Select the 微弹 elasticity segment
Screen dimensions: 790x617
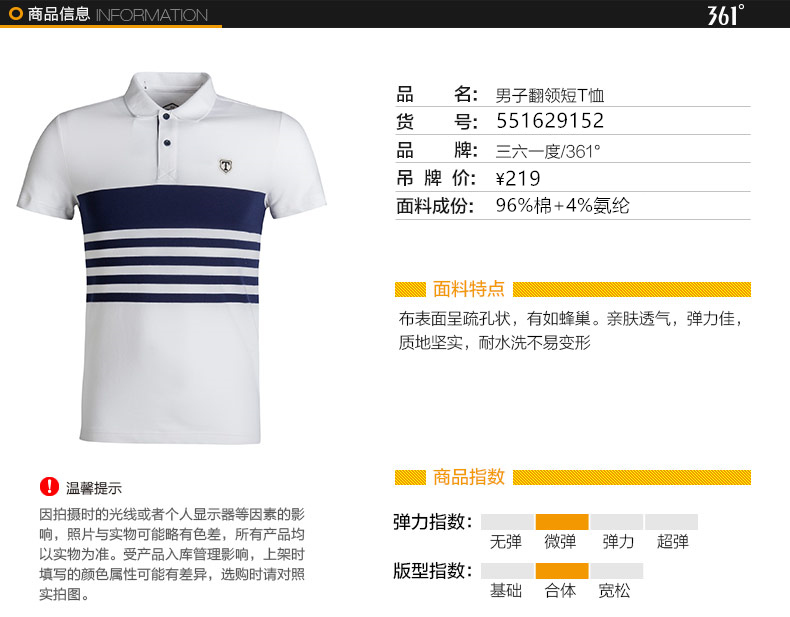point(562,522)
